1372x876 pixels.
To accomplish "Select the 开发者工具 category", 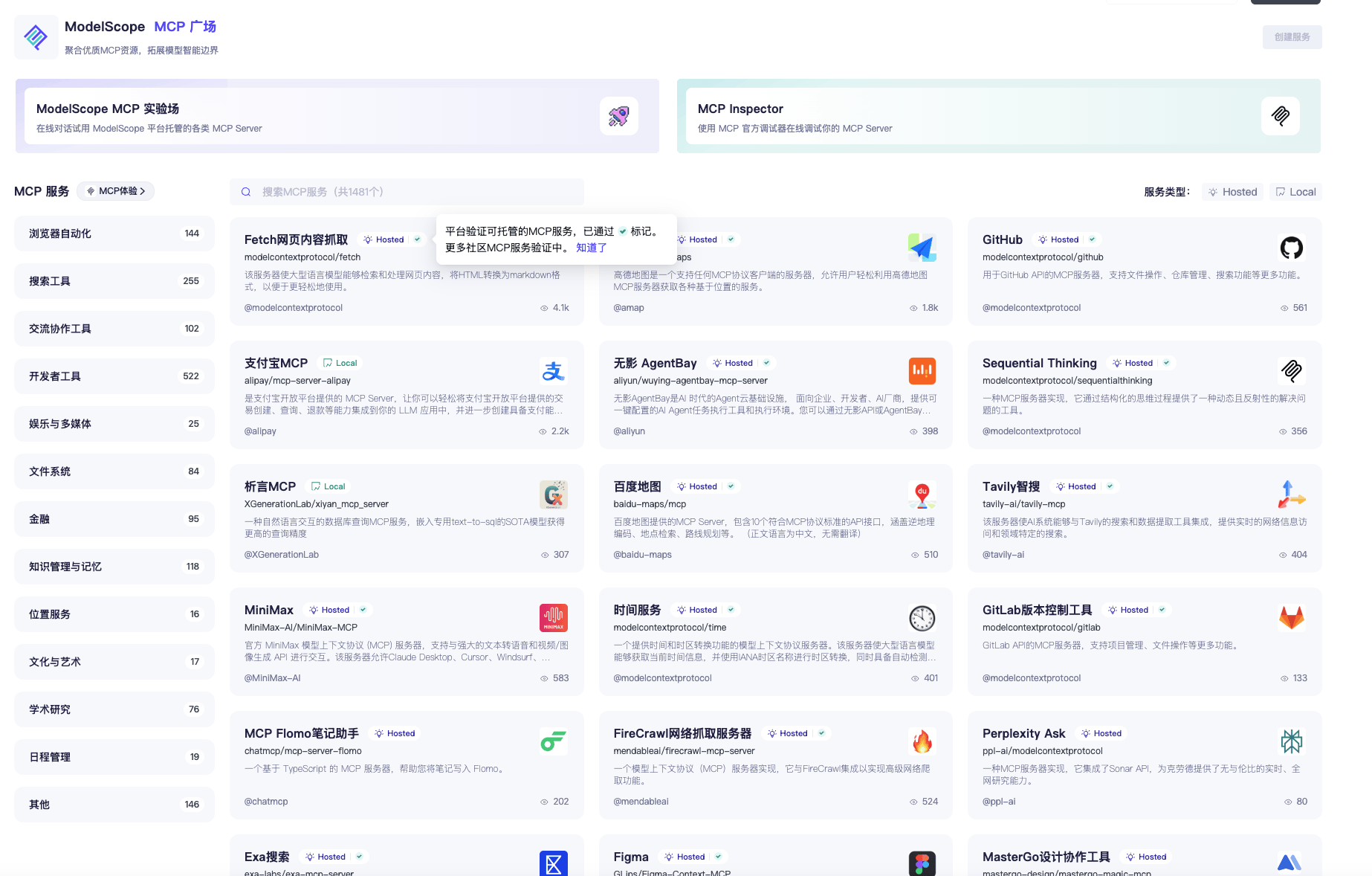I will 114,376.
